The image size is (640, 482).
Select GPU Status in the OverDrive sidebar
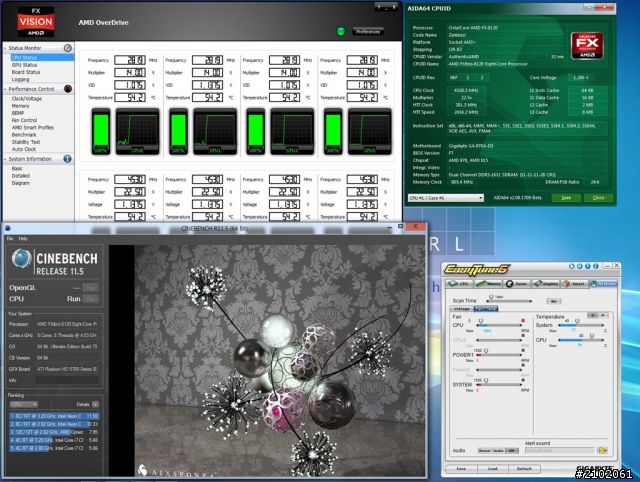coord(24,65)
